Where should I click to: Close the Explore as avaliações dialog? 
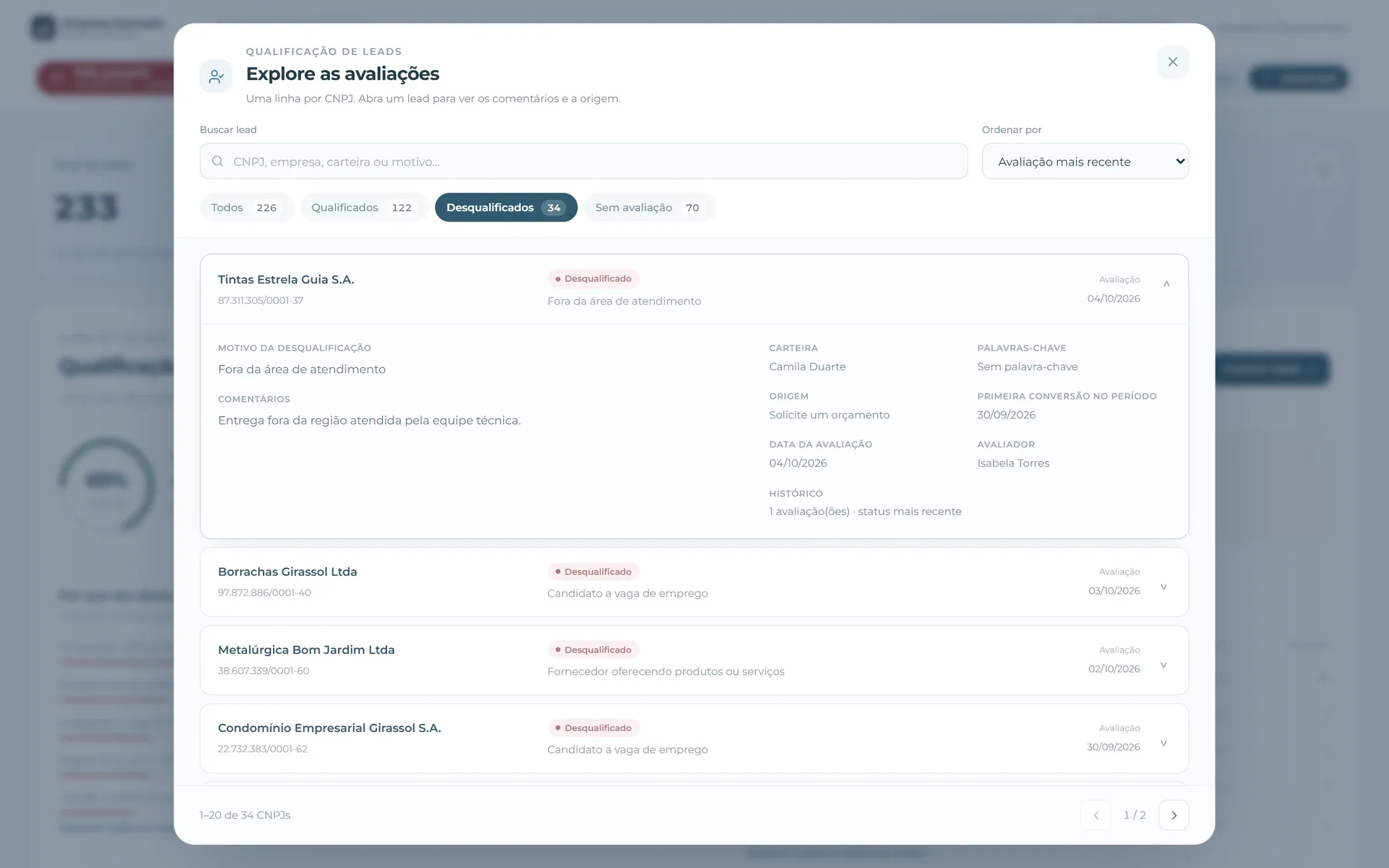(x=1173, y=62)
